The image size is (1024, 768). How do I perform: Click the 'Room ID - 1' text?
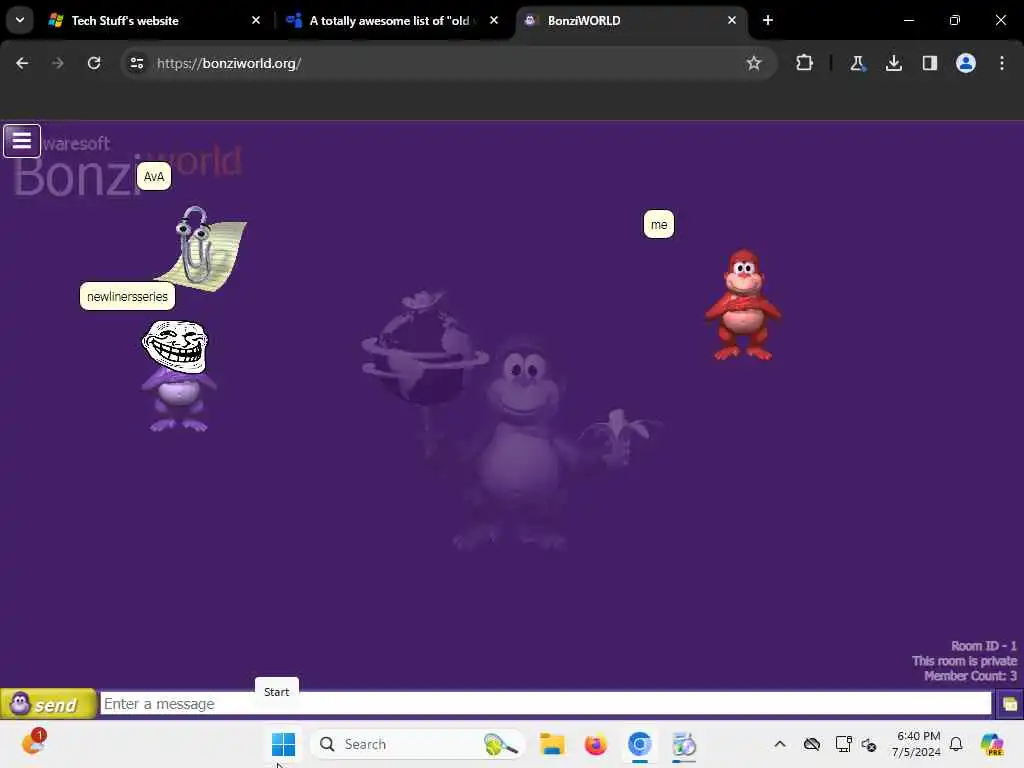pyautogui.click(x=984, y=646)
